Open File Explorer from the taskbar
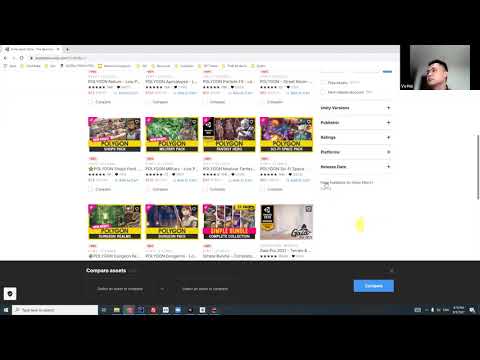The width and height of the screenshot is (480, 360). coord(117,310)
